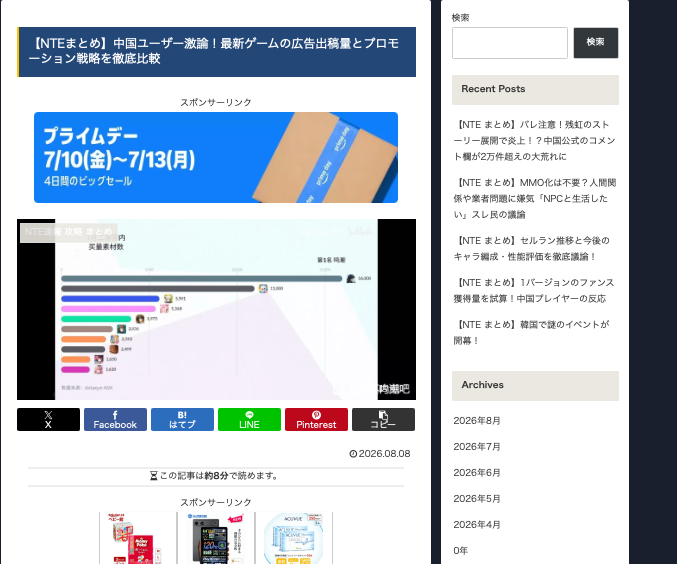Screen dimensions: 677x564
Task: Share the article on X
Action: click(x=48, y=419)
